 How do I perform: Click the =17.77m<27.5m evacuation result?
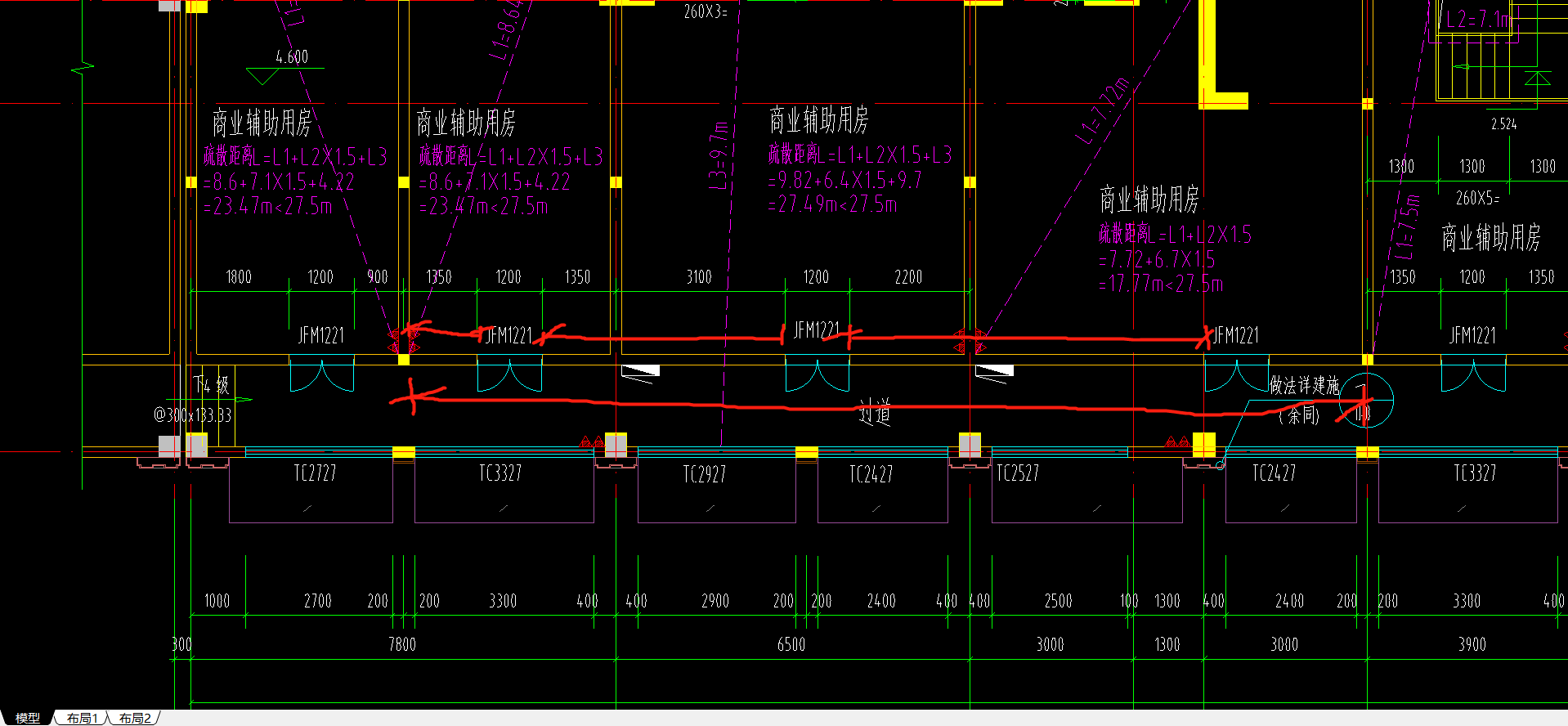[x=1161, y=285]
